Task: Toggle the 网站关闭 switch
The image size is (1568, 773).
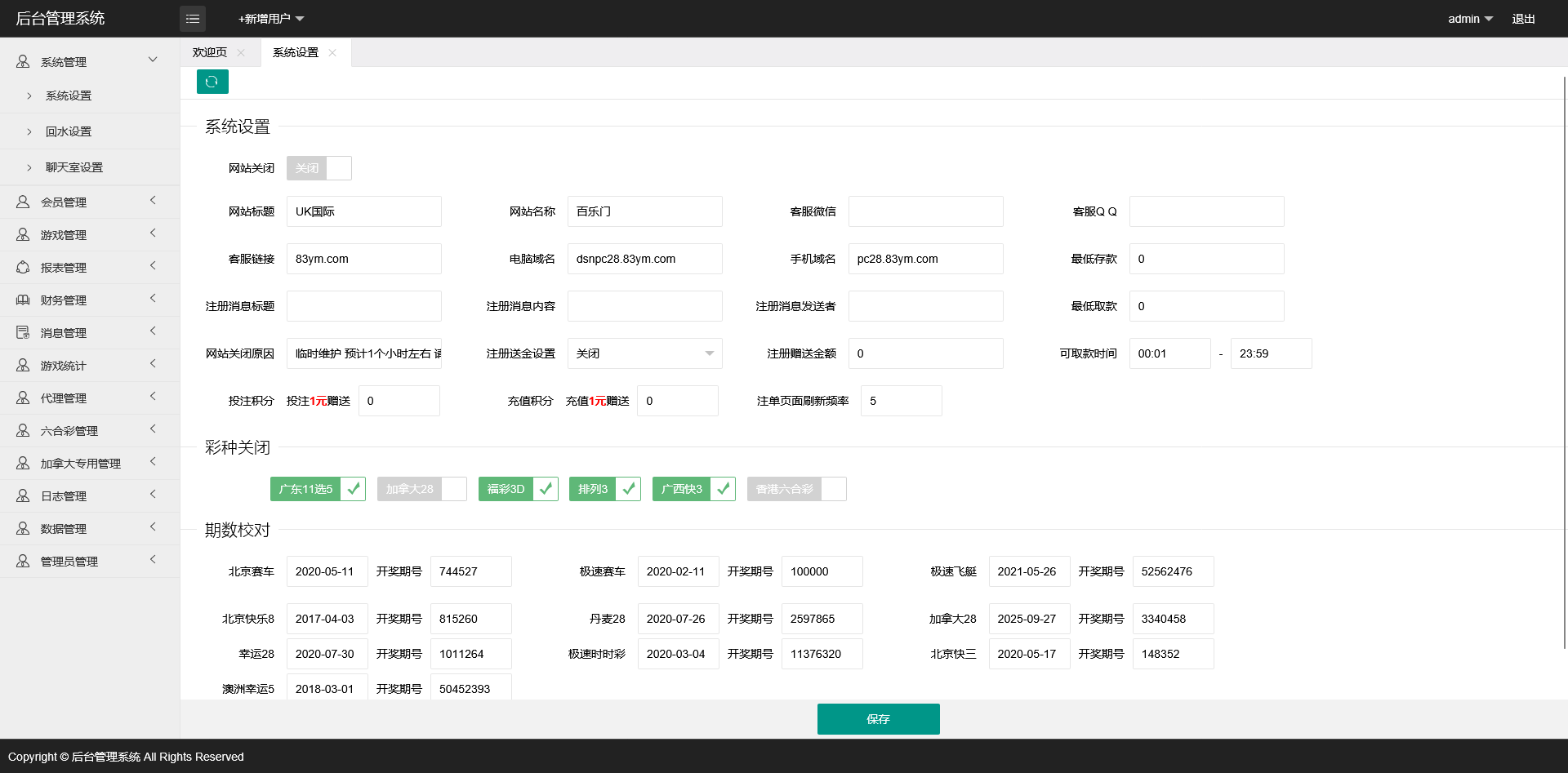Action: [x=318, y=168]
